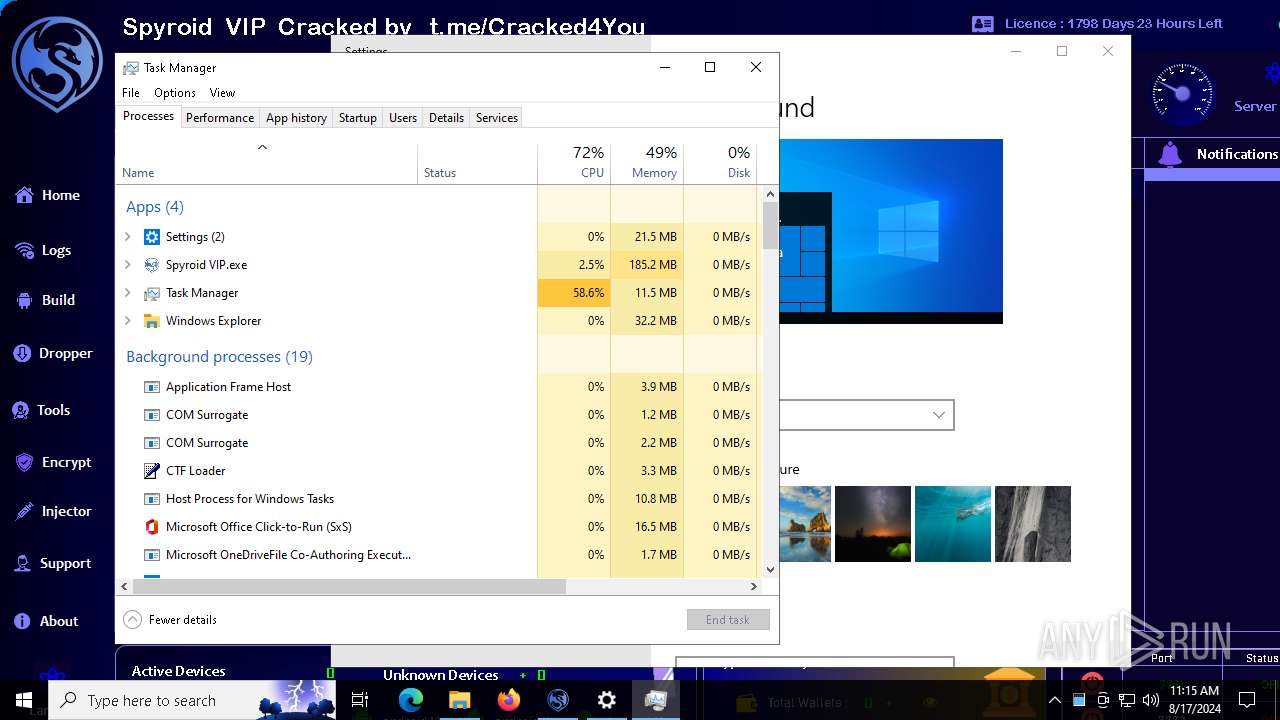Launch Microsoft Edge from the taskbar
The image size is (1280, 720).
(411, 700)
